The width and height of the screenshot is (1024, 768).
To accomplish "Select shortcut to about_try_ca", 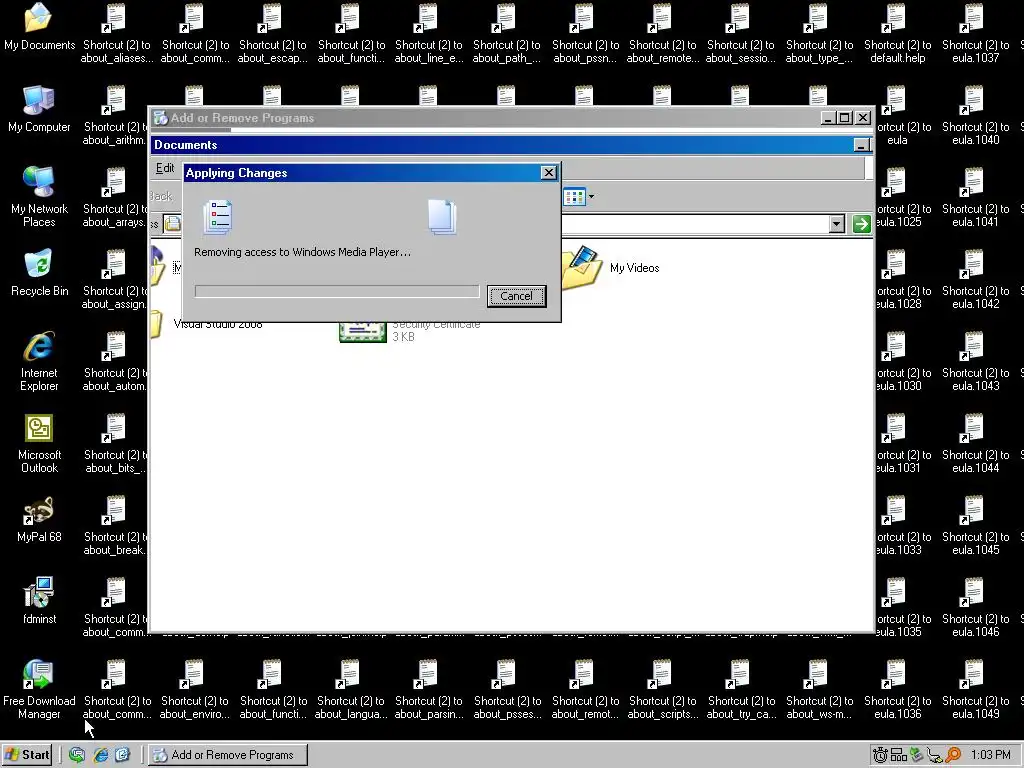I will [x=741, y=690].
